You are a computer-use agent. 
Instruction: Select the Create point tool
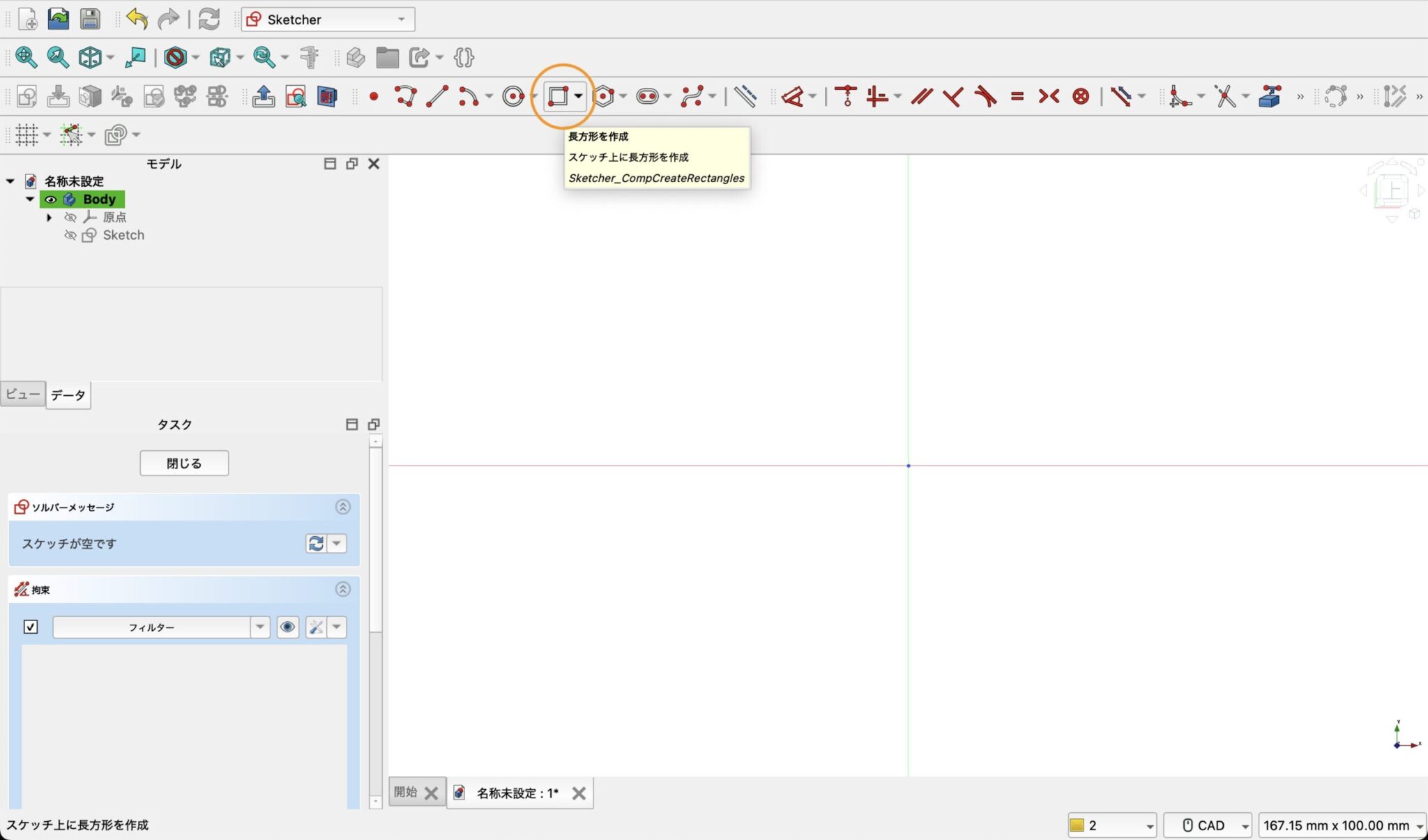click(374, 96)
